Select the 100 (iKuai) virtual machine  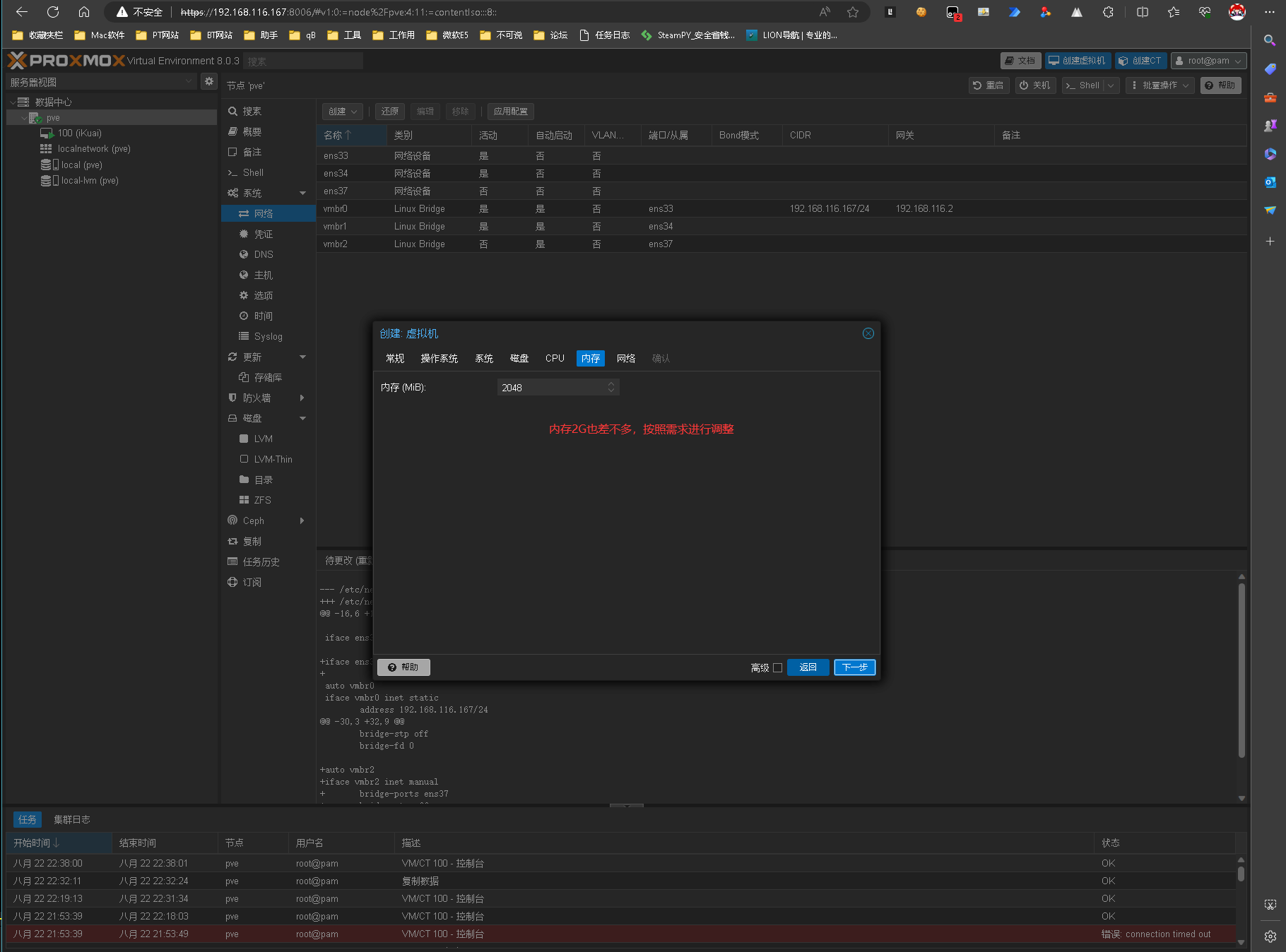click(79, 133)
